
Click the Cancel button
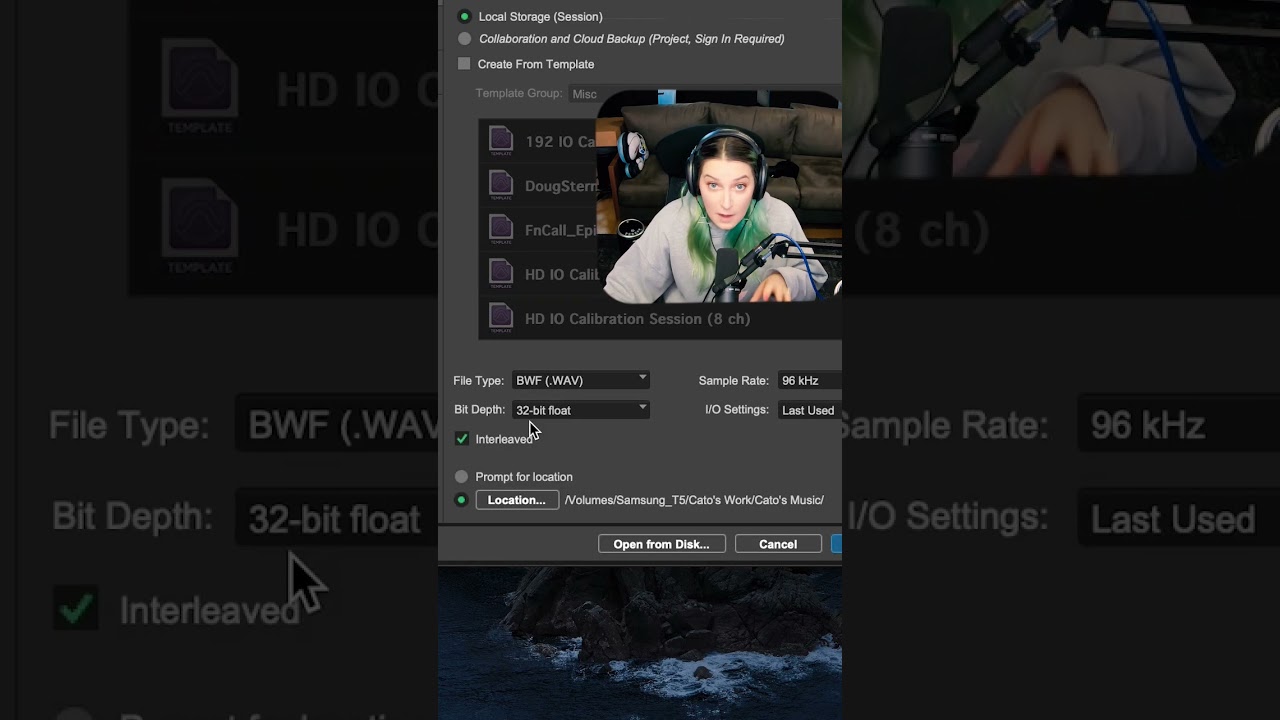[778, 544]
